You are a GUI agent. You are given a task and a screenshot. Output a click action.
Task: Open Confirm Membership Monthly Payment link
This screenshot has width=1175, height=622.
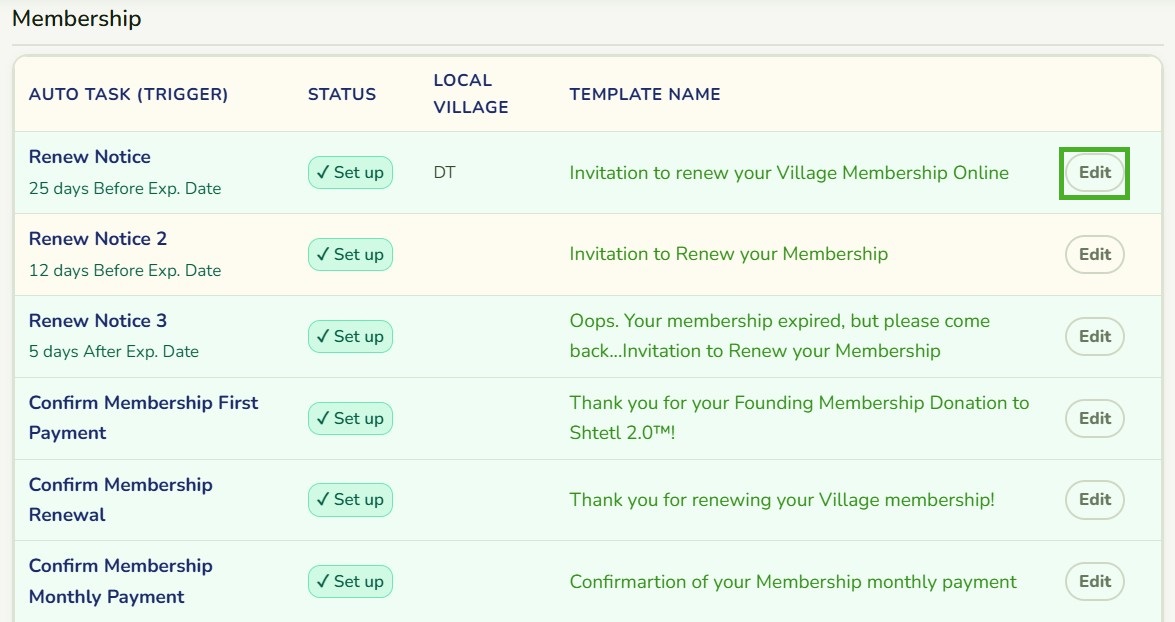tap(121, 581)
